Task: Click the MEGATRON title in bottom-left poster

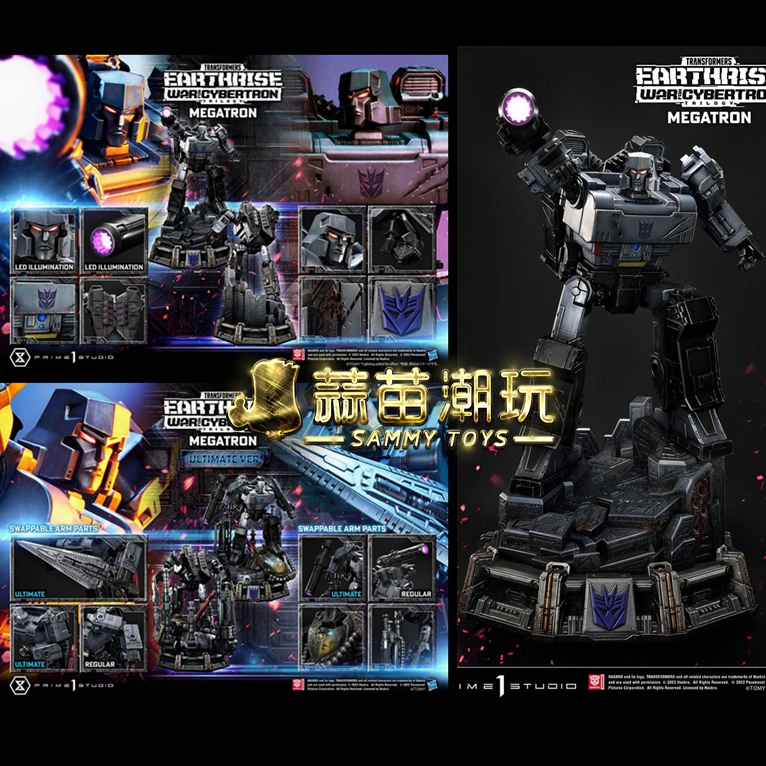Action: click(x=223, y=441)
